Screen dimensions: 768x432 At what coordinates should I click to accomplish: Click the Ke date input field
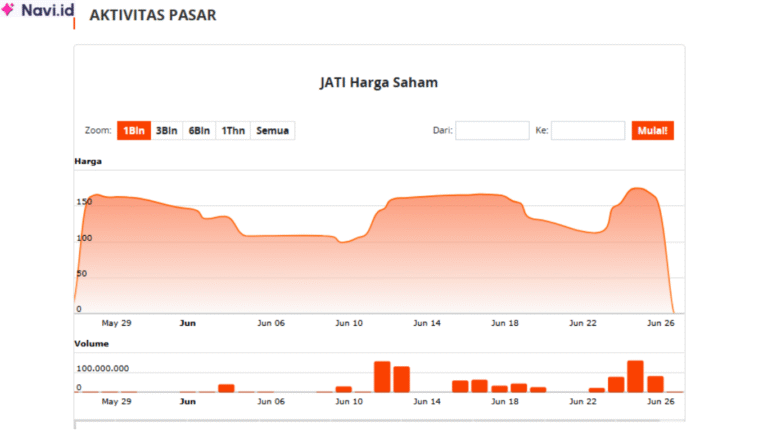[x=588, y=131]
